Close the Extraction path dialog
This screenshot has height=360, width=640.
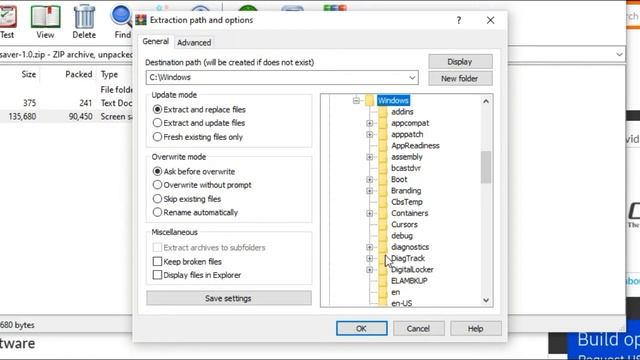point(490,20)
